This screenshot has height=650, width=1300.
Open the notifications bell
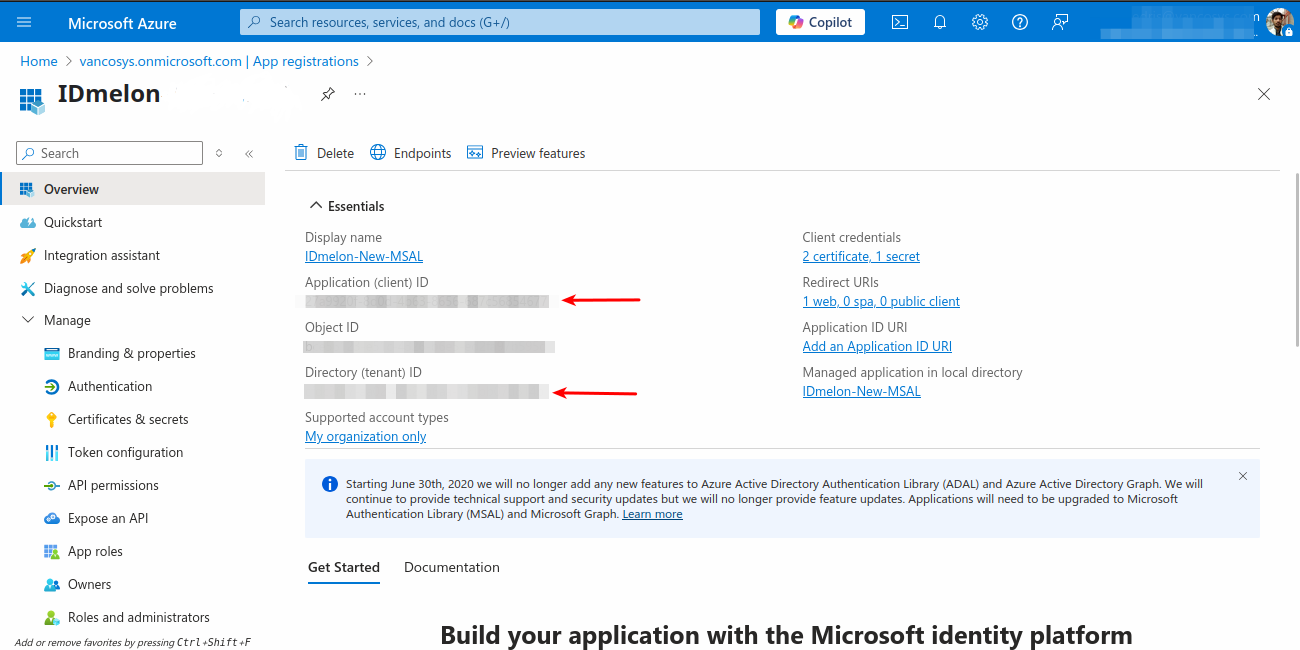pyautogui.click(x=940, y=22)
